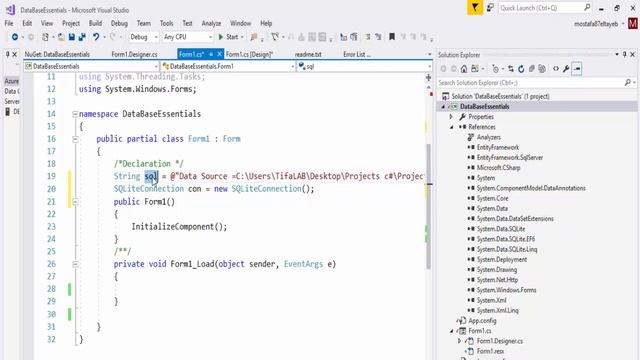Click the Save All toolbar icon

tap(82, 37)
